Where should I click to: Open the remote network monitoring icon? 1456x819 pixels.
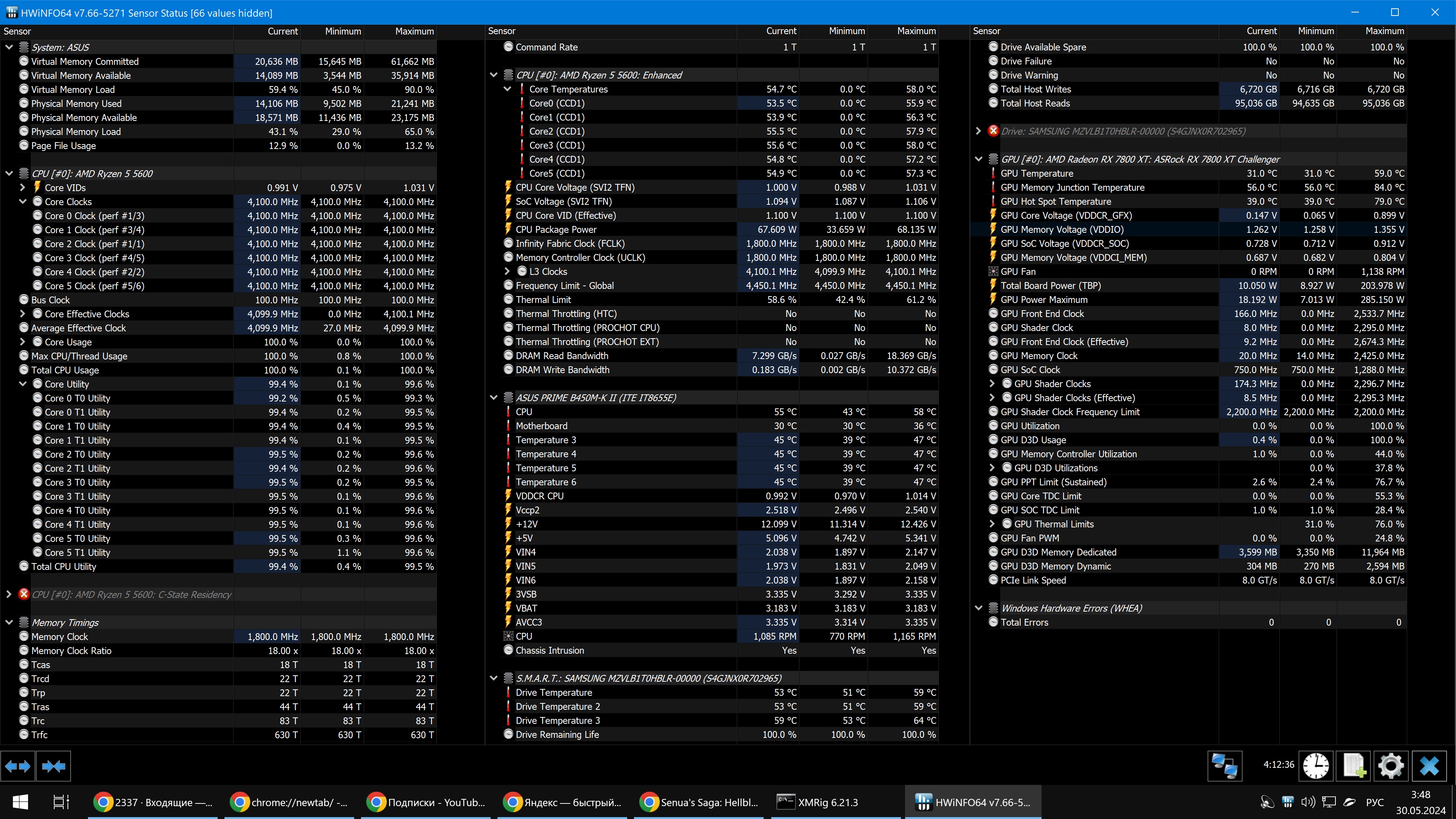click(1224, 766)
